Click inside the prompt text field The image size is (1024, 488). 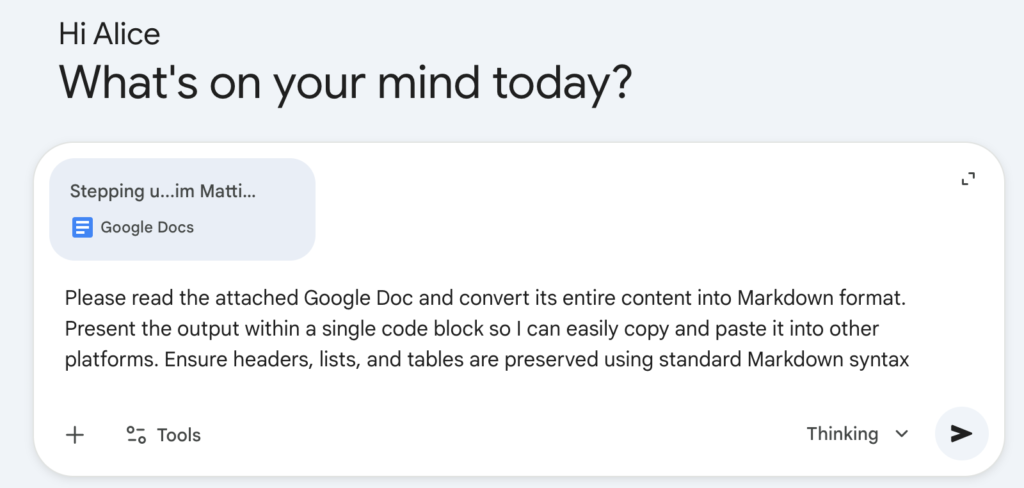point(500,329)
